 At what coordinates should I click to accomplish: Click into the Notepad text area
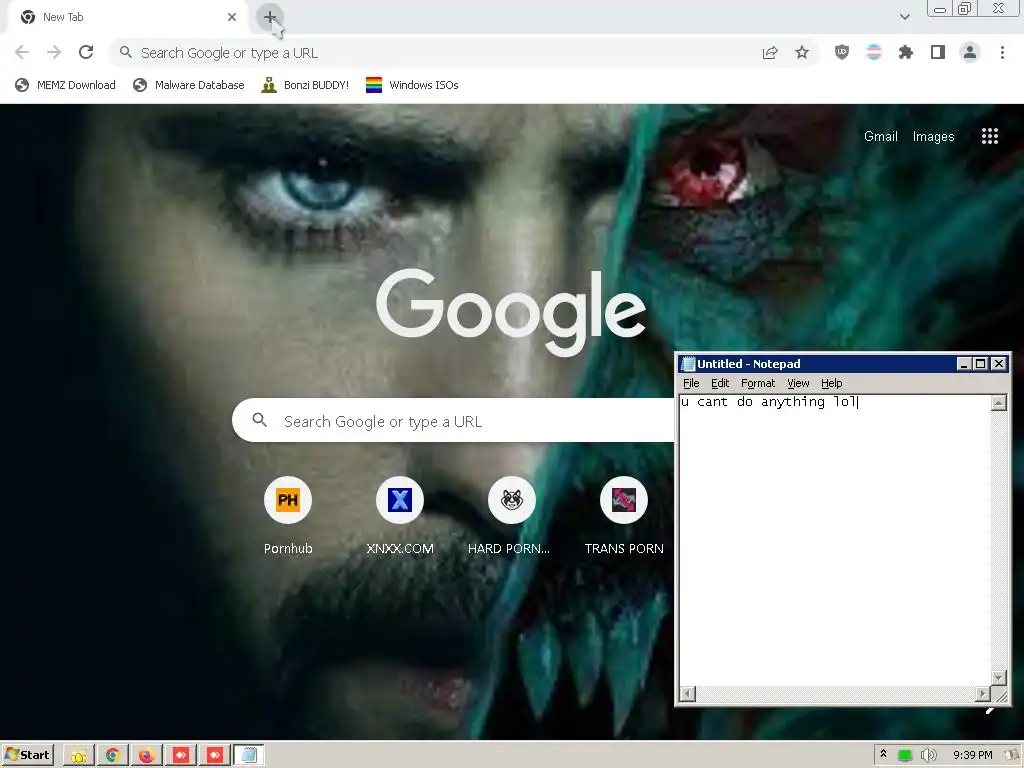(x=835, y=542)
